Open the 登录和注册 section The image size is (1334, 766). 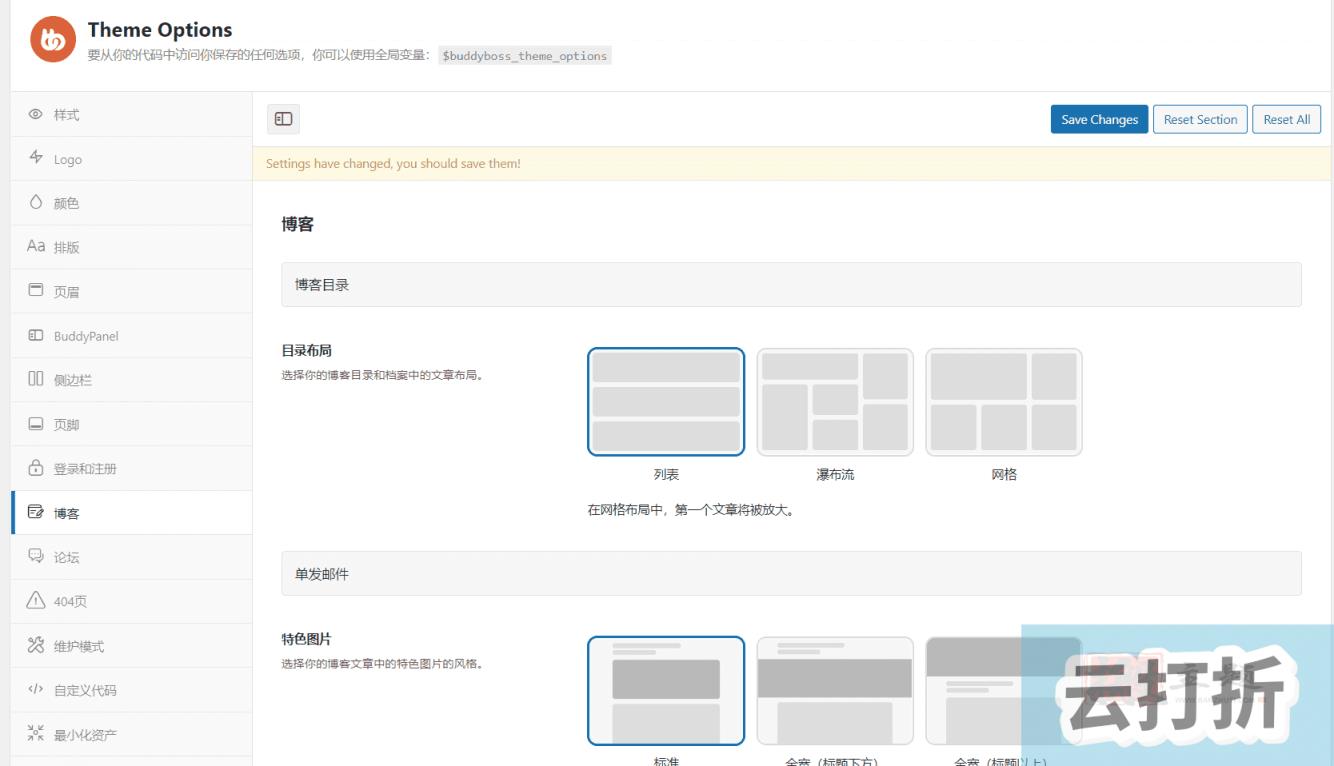pyautogui.click(x=131, y=468)
